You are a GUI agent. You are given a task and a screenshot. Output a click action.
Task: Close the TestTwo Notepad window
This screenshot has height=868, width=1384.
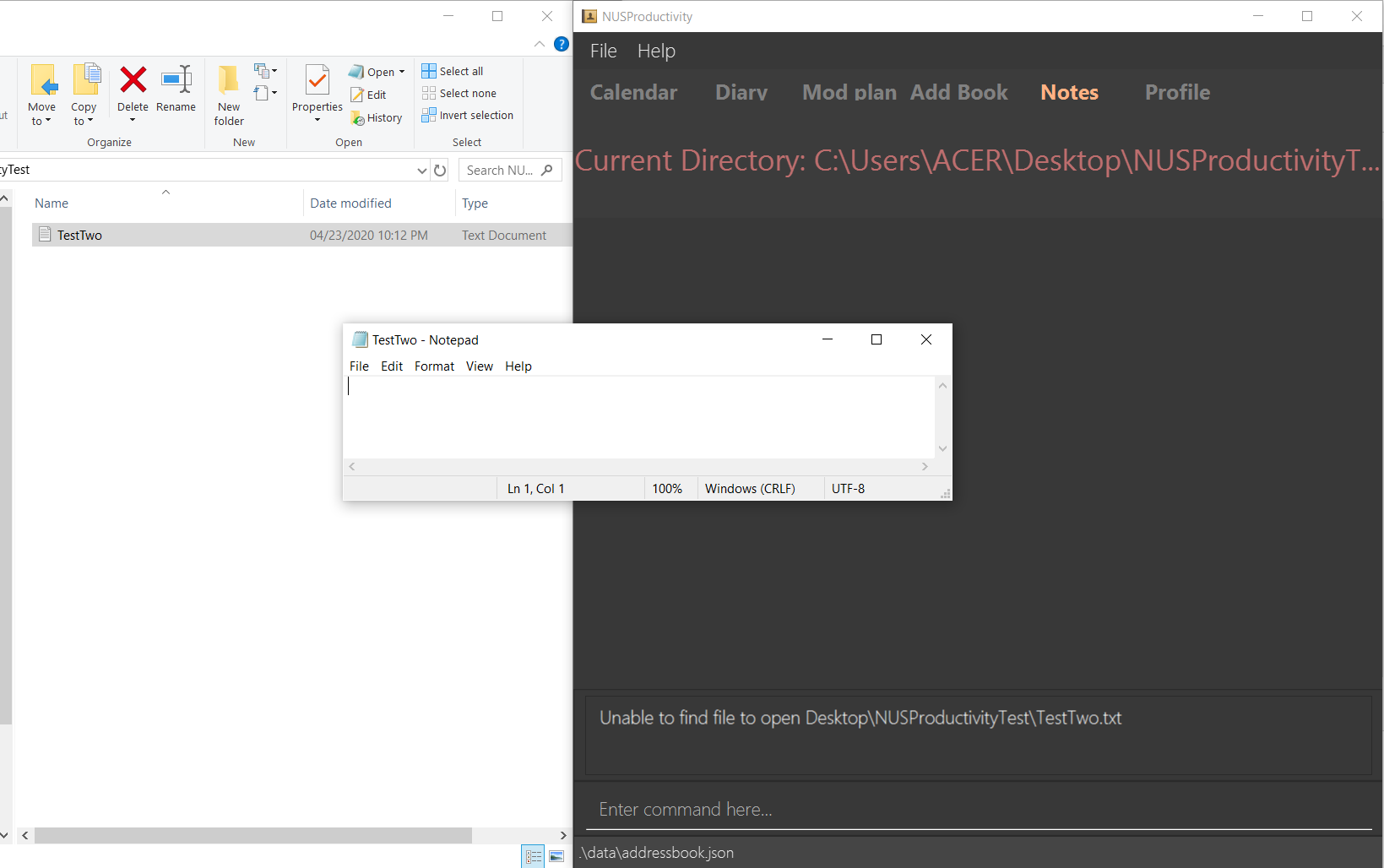point(926,339)
